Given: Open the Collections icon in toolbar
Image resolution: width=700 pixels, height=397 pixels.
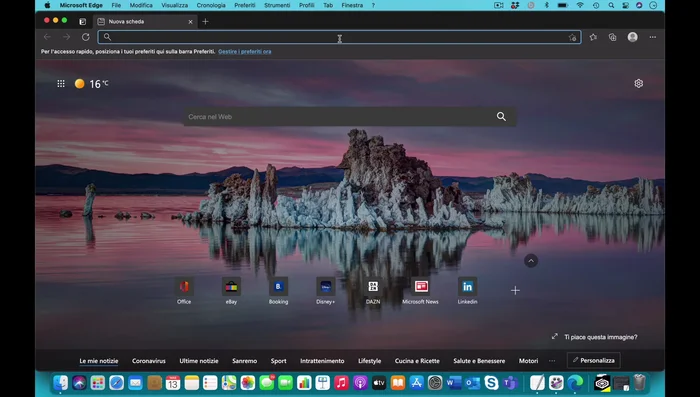Looking at the screenshot, I should coord(612,37).
